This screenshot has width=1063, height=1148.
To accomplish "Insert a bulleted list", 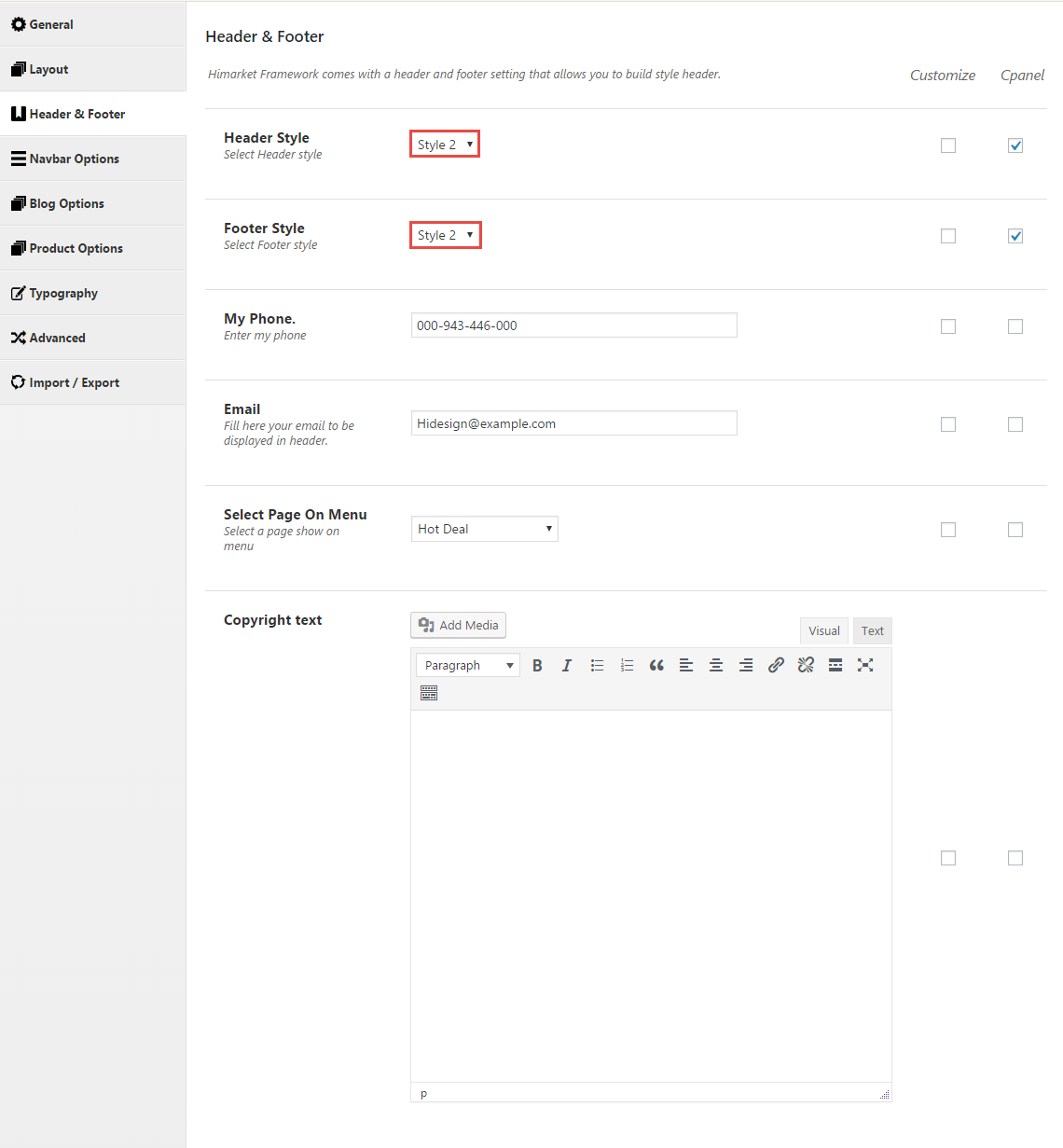I will tap(597, 665).
